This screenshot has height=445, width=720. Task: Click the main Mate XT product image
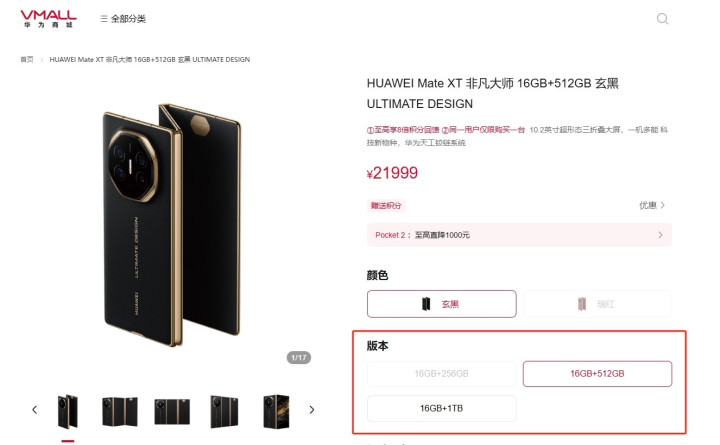[172, 225]
